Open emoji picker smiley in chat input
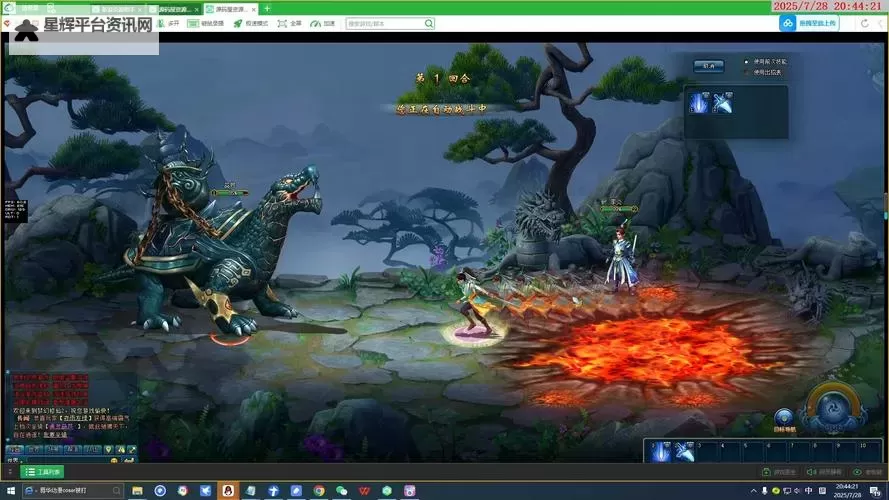 (114, 460)
